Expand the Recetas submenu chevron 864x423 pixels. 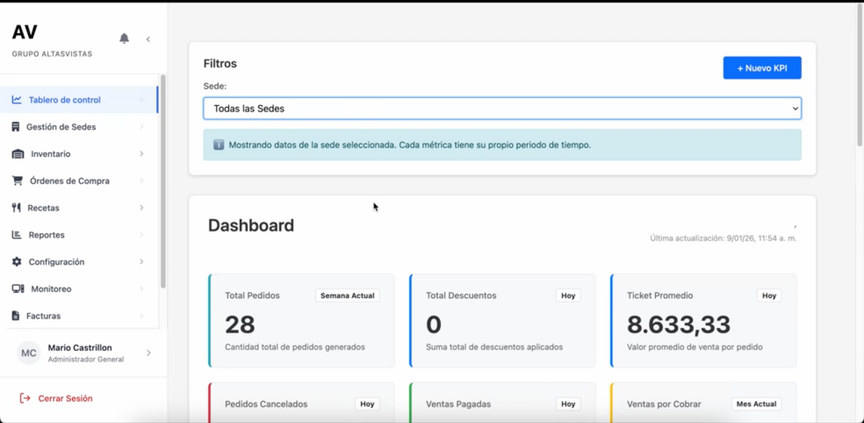142,208
